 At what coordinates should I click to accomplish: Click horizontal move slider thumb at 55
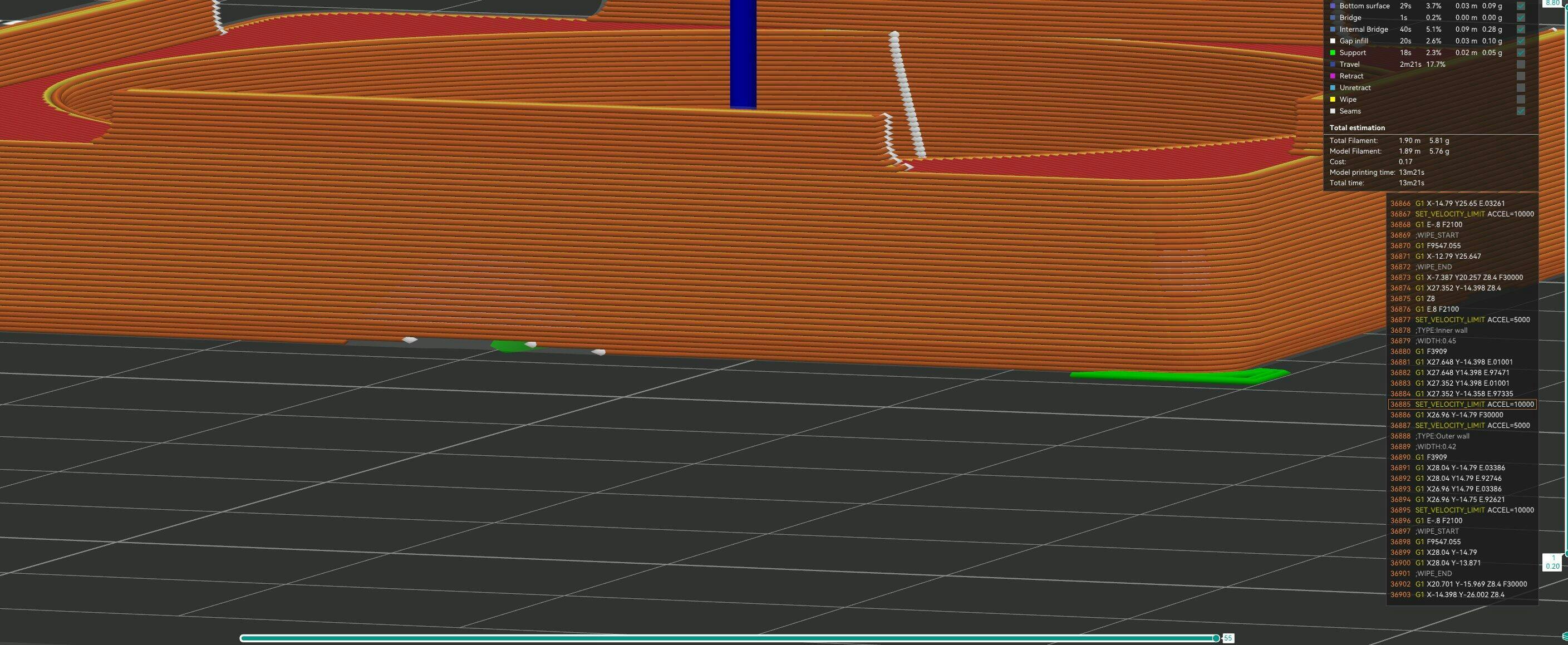tap(1216, 638)
